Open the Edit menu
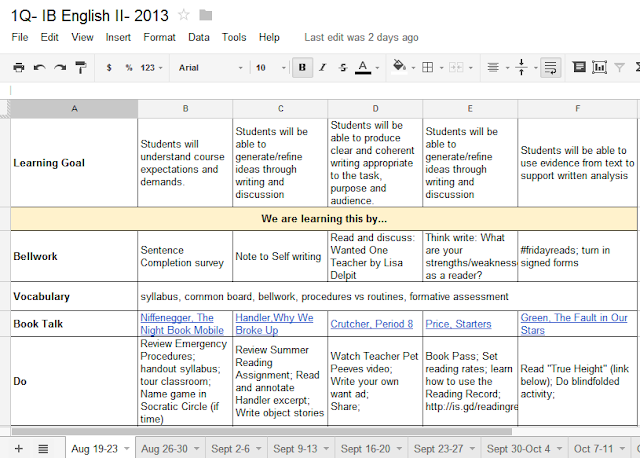The image size is (640, 458). (49, 37)
